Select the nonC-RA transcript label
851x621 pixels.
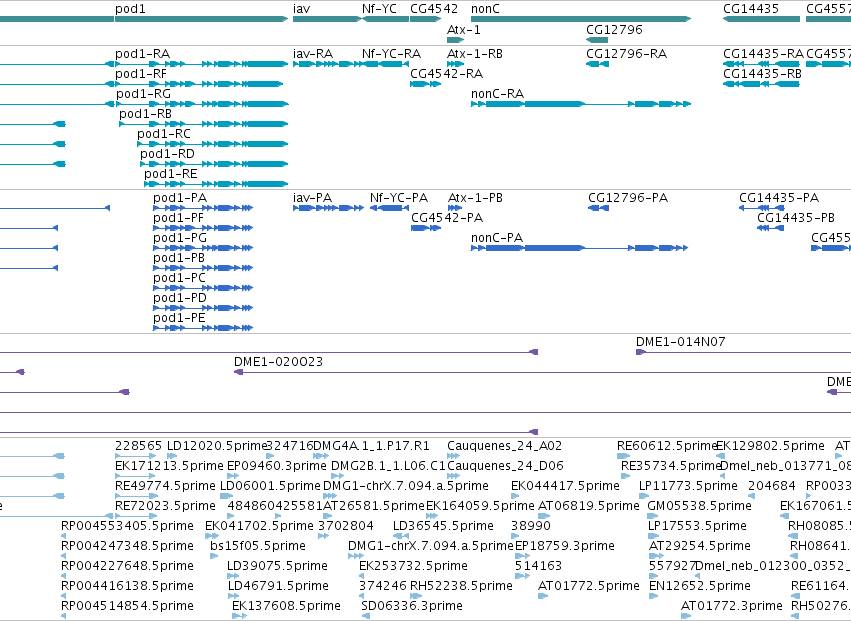(x=498, y=94)
